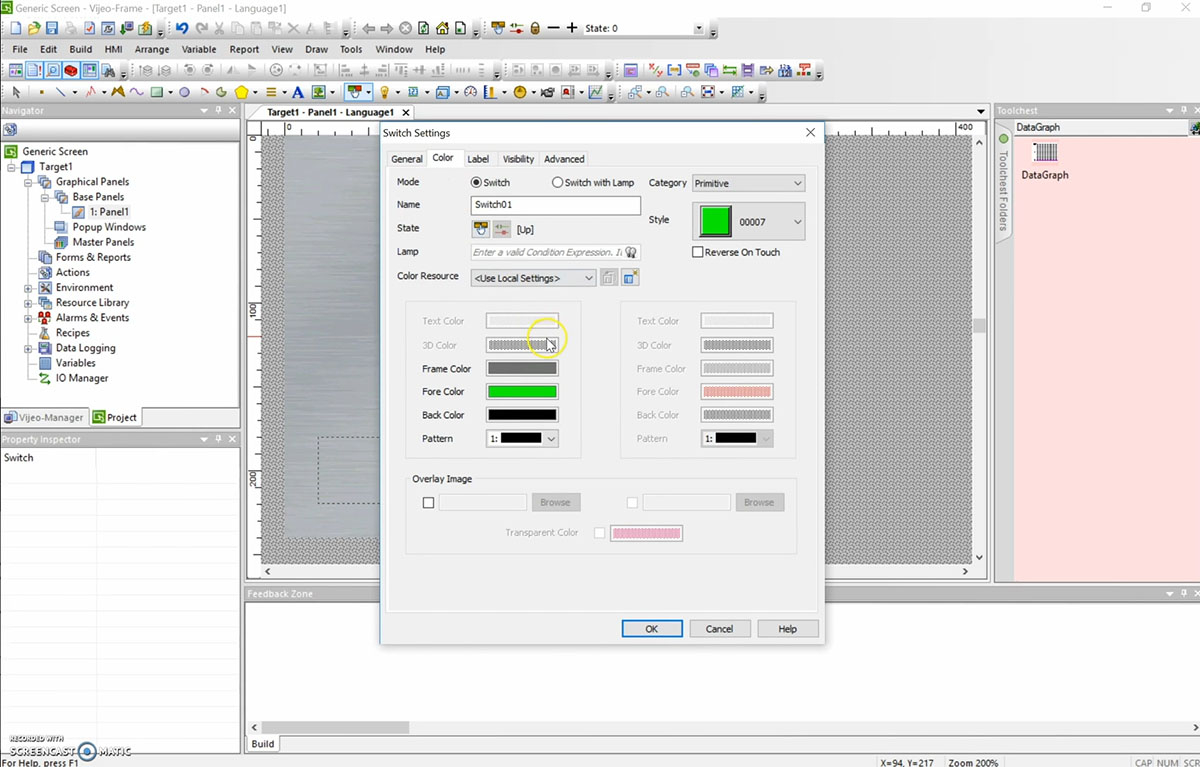
Task: Select the Line drawing tool
Action: point(61,92)
